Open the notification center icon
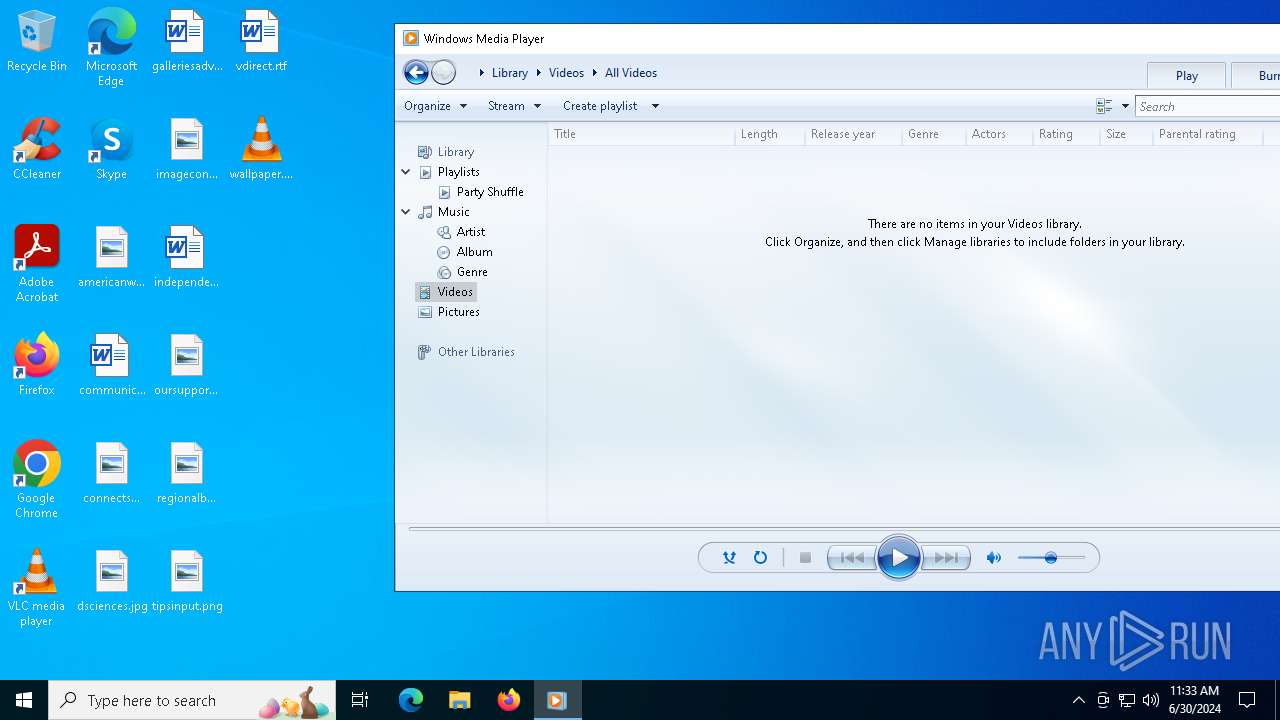The height and width of the screenshot is (720, 1280). pos(1247,700)
